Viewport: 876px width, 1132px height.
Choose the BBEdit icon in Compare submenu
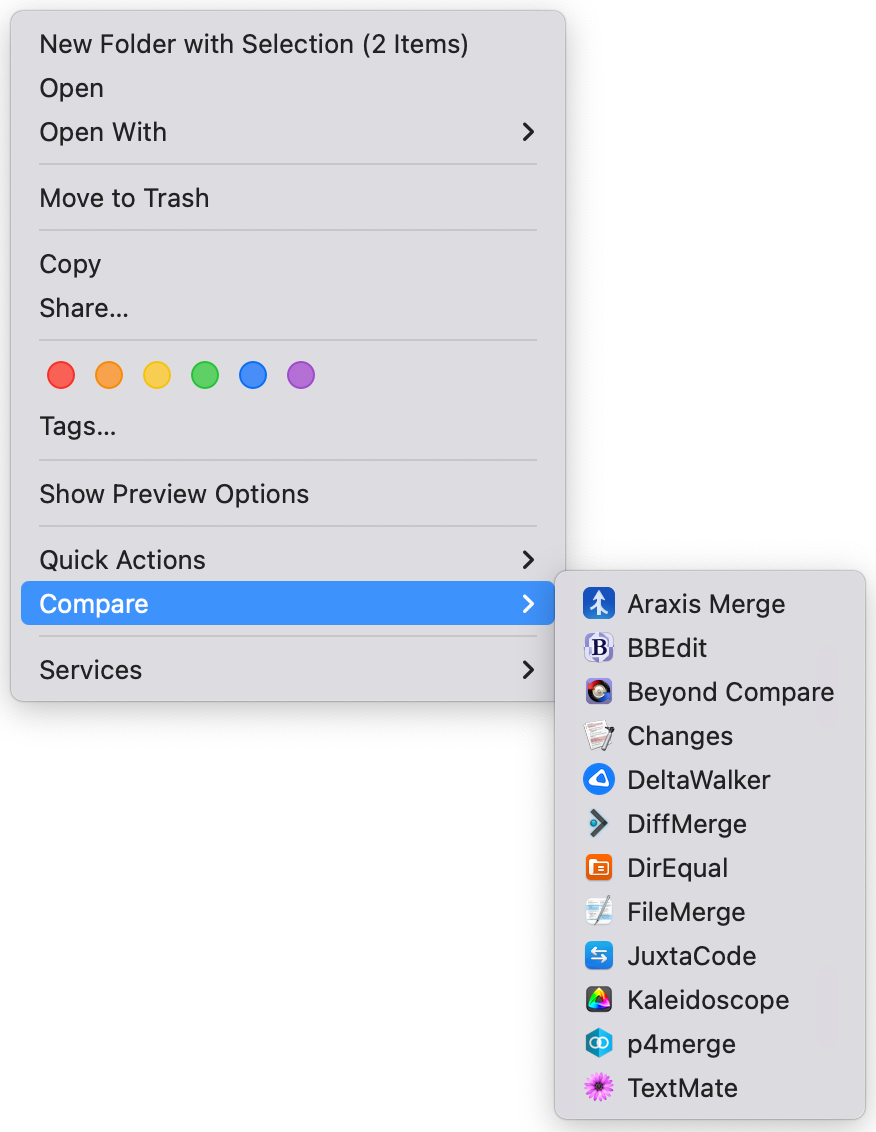click(x=599, y=648)
